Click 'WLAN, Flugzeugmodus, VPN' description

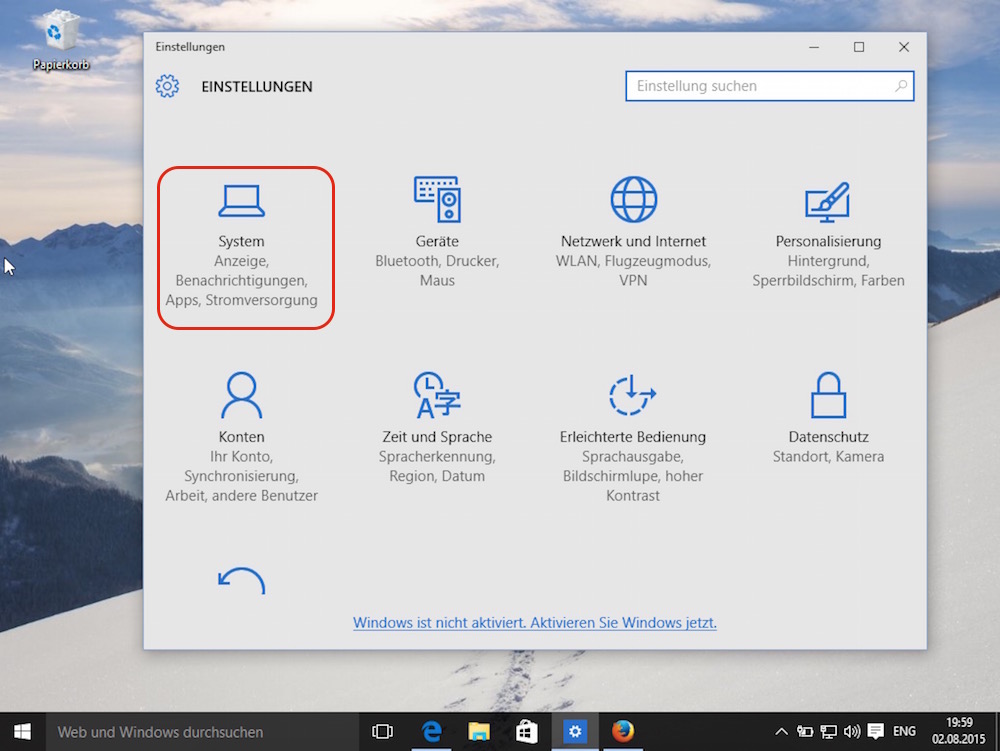pos(633,271)
